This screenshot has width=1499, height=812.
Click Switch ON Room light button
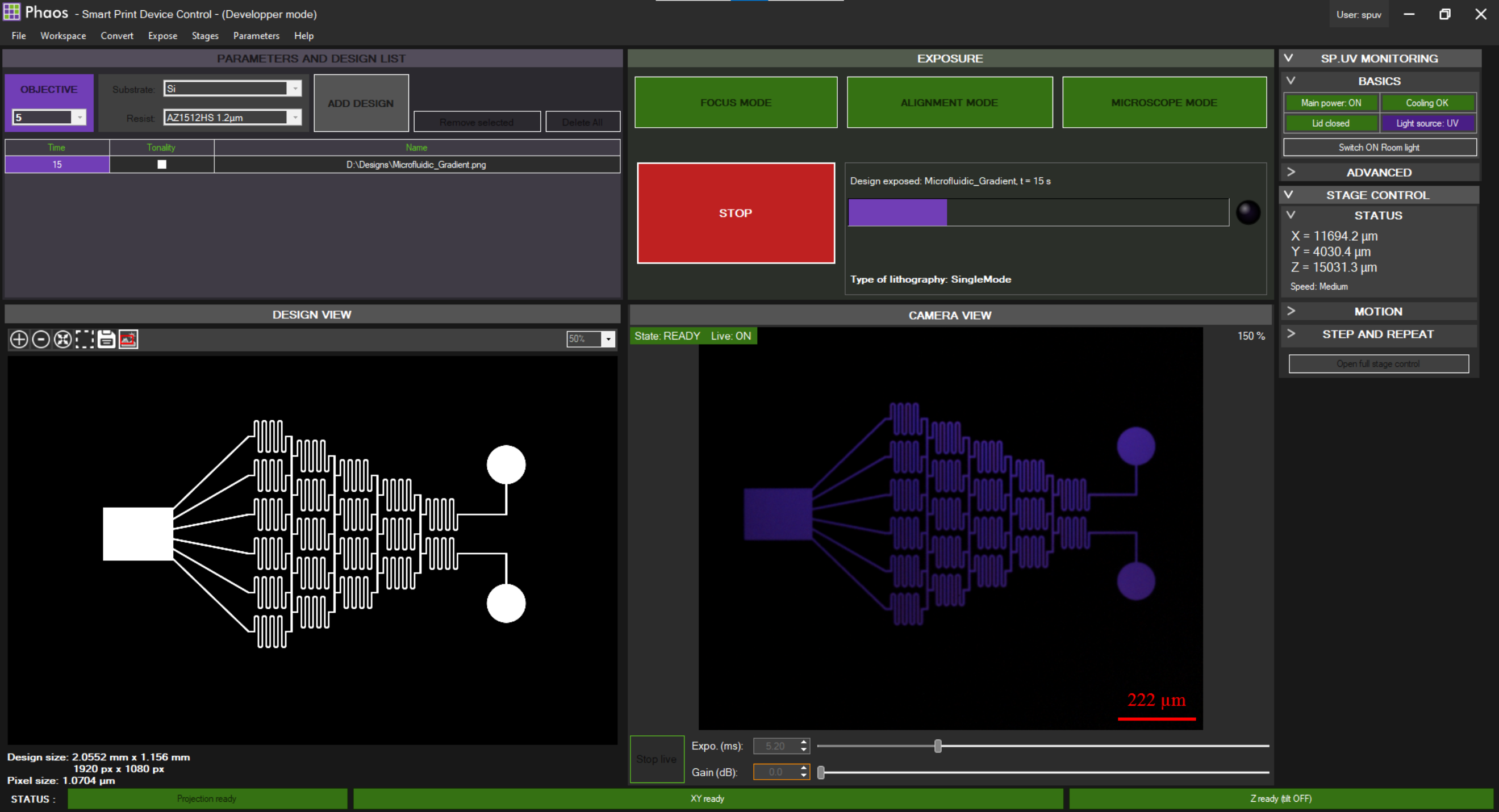point(1379,147)
